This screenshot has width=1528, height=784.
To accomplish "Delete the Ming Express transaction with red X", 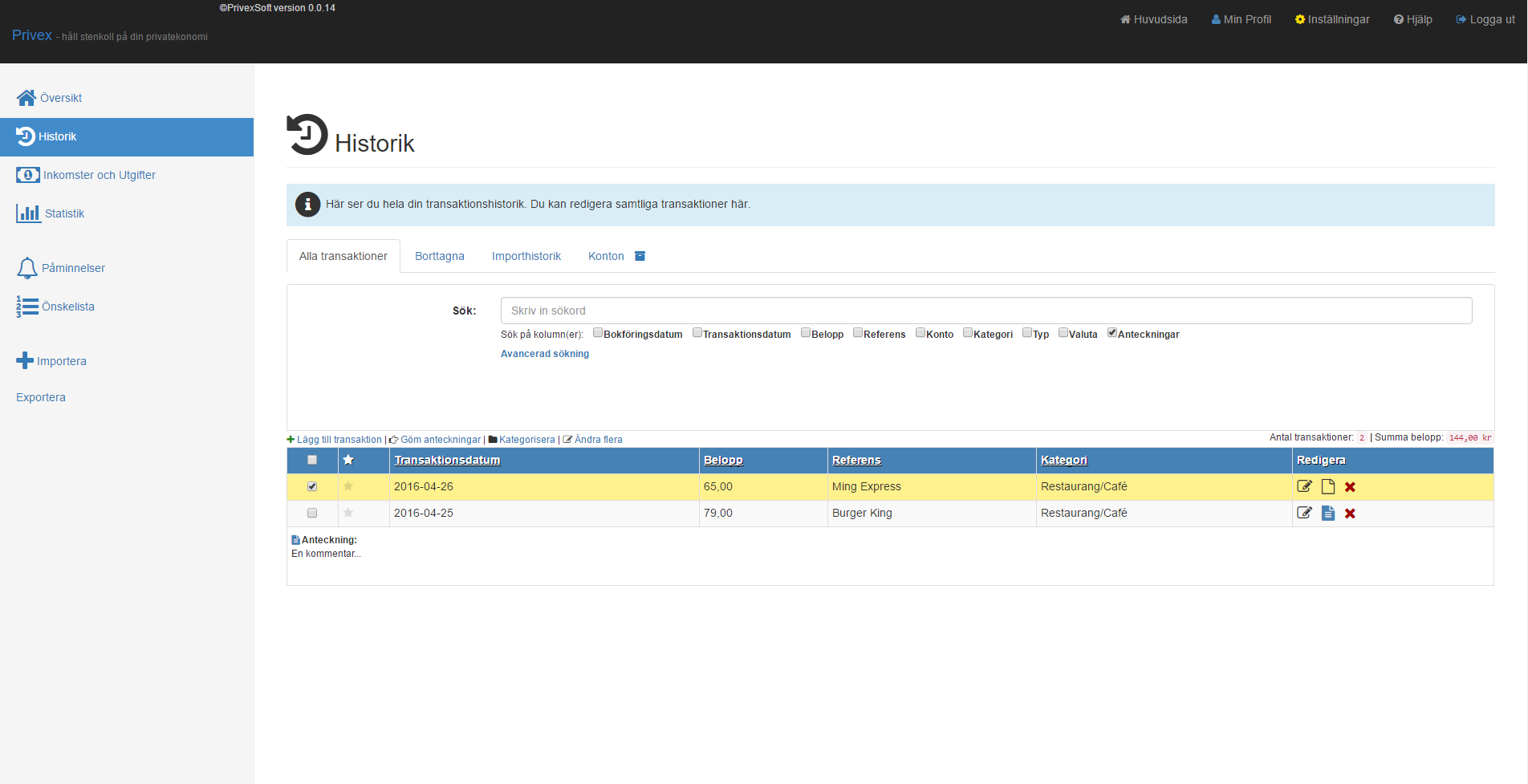I will [x=1350, y=487].
